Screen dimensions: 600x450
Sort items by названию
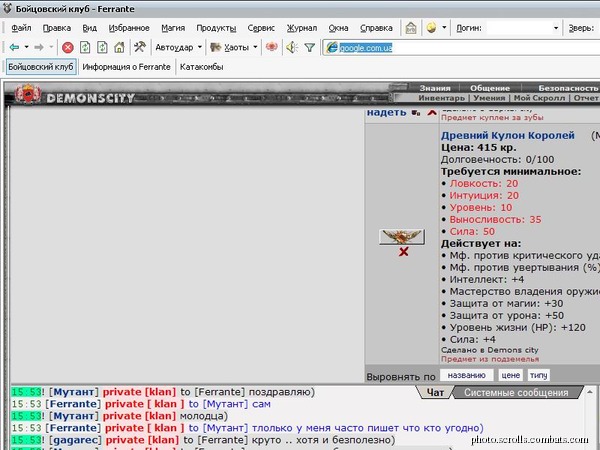pyautogui.click(x=466, y=375)
